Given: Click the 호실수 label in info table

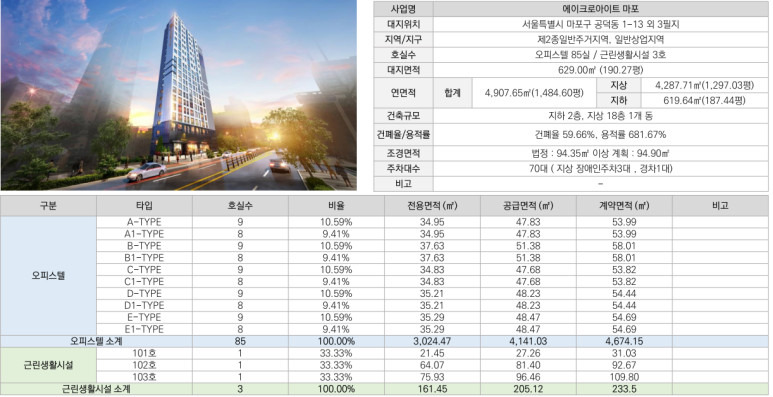Looking at the screenshot, I should point(403,55).
